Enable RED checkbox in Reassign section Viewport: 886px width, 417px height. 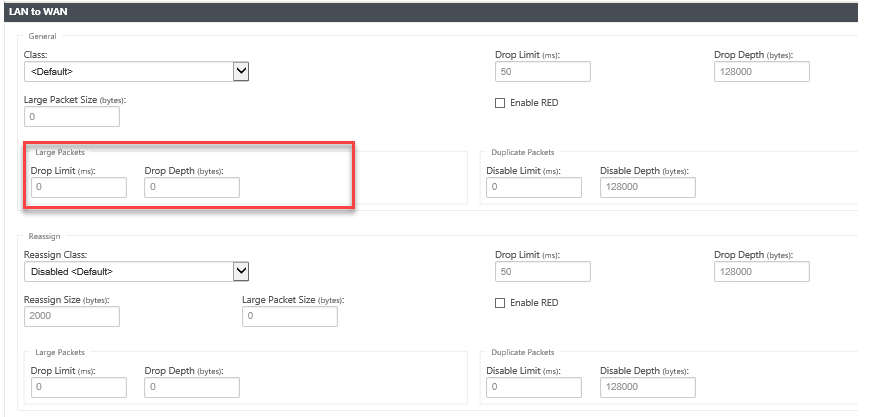click(x=500, y=303)
